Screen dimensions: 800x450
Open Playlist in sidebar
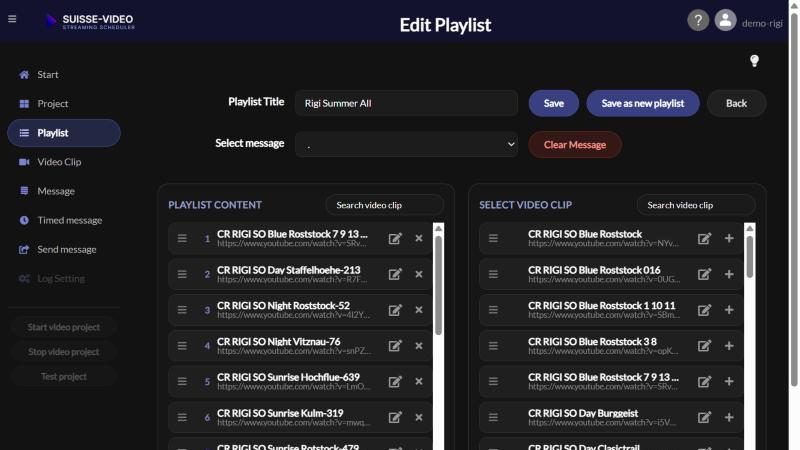64,133
